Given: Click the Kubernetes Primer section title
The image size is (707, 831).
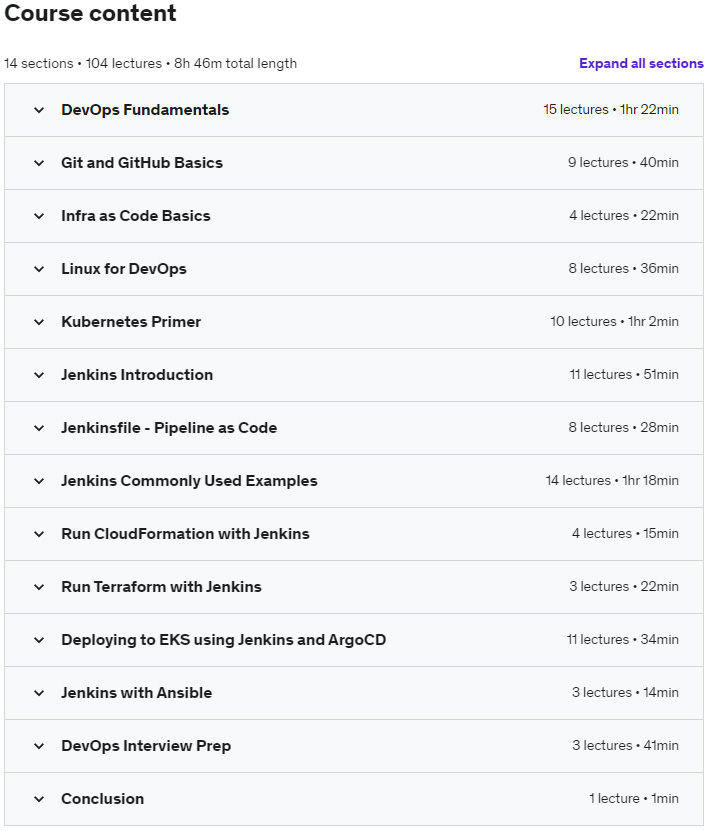Looking at the screenshot, I should tap(131, 322).
